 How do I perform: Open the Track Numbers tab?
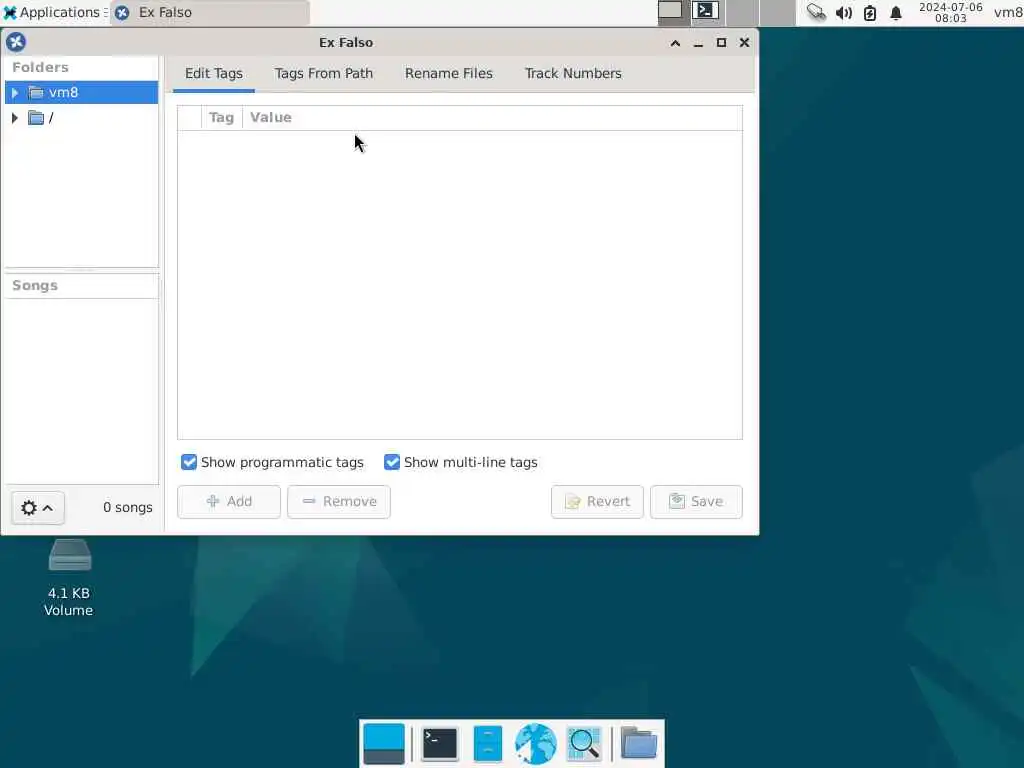click(x=573, y=73)
